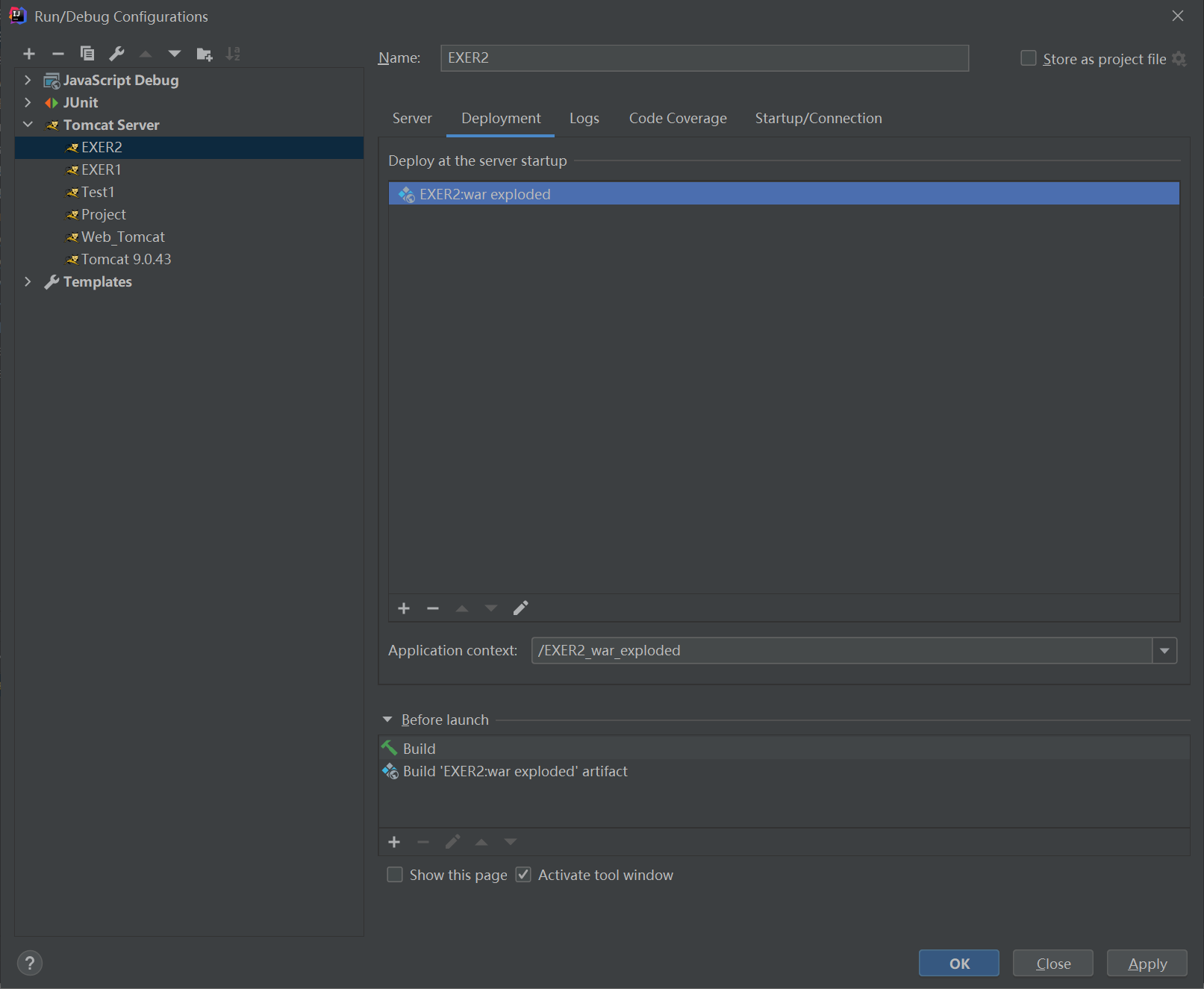Click the Name input field
1204x989 pixels.
(705, 58)
